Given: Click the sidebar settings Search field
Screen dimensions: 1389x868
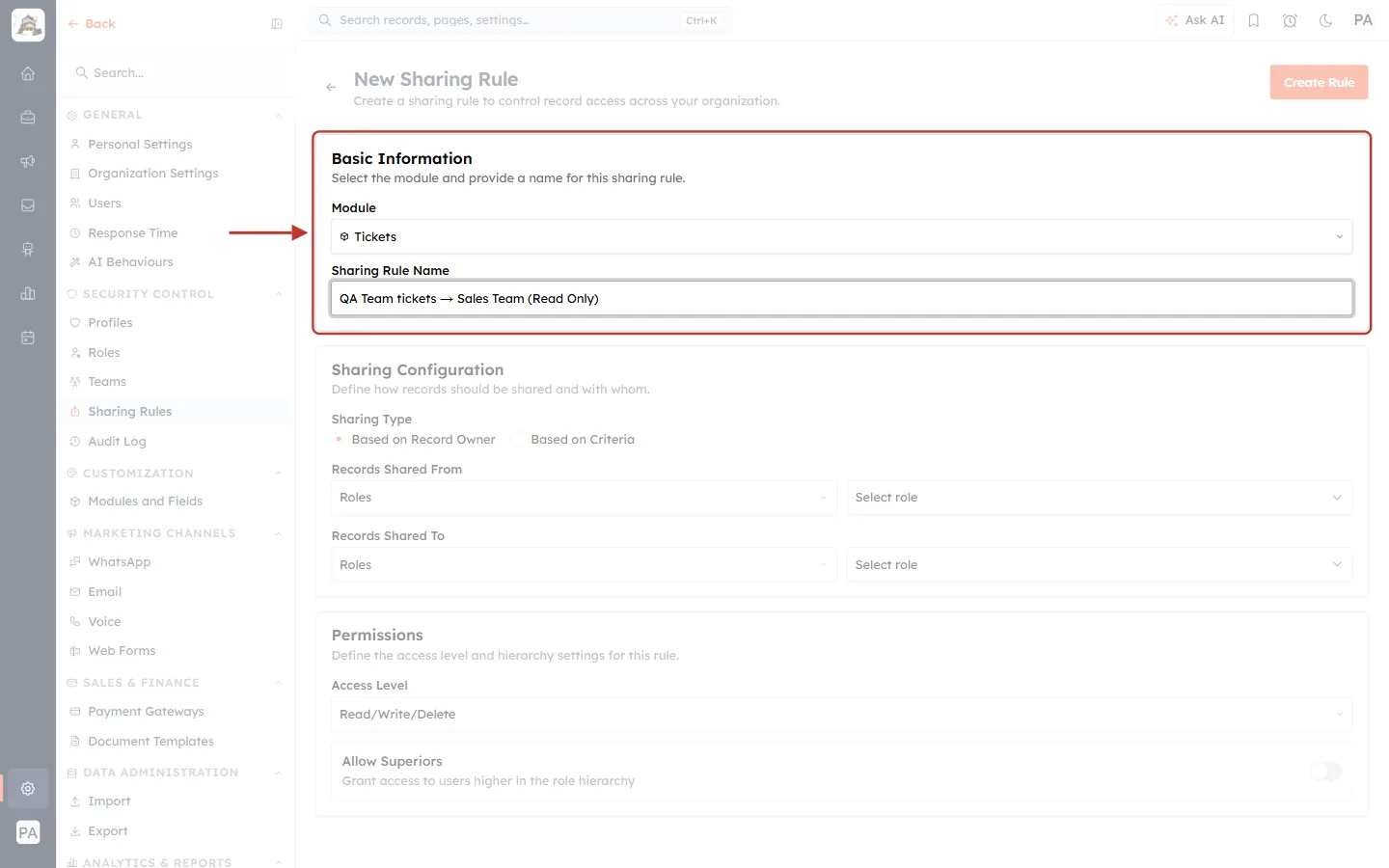Looking at the screenshot, I should tap(176, 73).
